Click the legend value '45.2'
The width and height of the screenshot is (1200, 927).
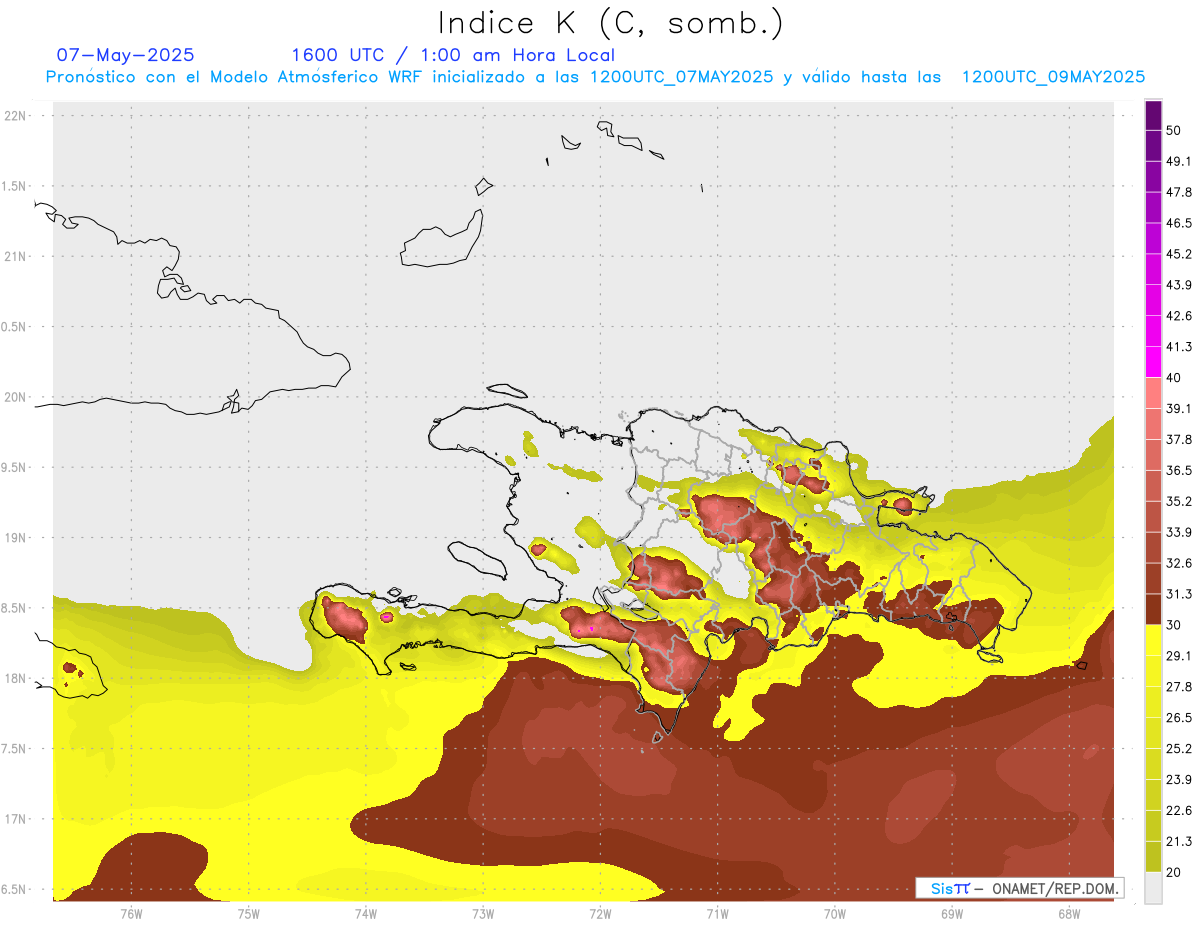1179,254
